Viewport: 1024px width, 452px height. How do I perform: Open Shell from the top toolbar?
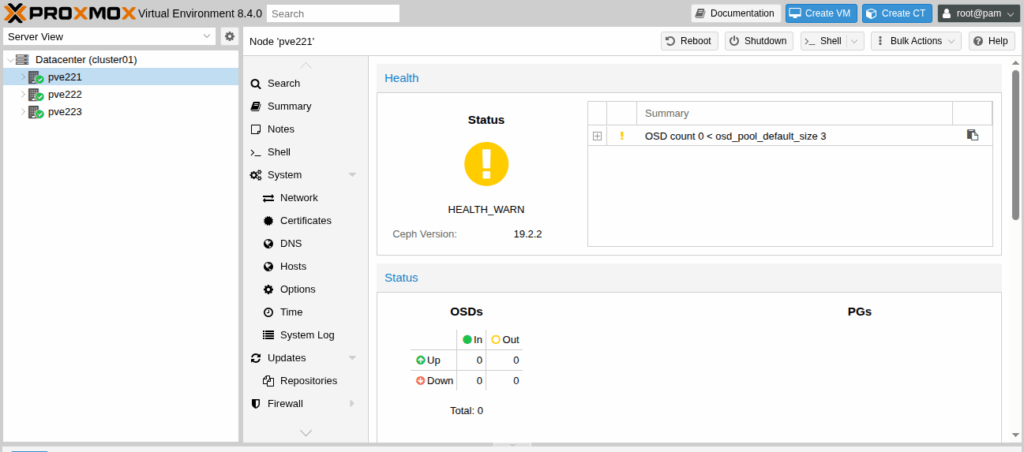click(x=824, y=41)
